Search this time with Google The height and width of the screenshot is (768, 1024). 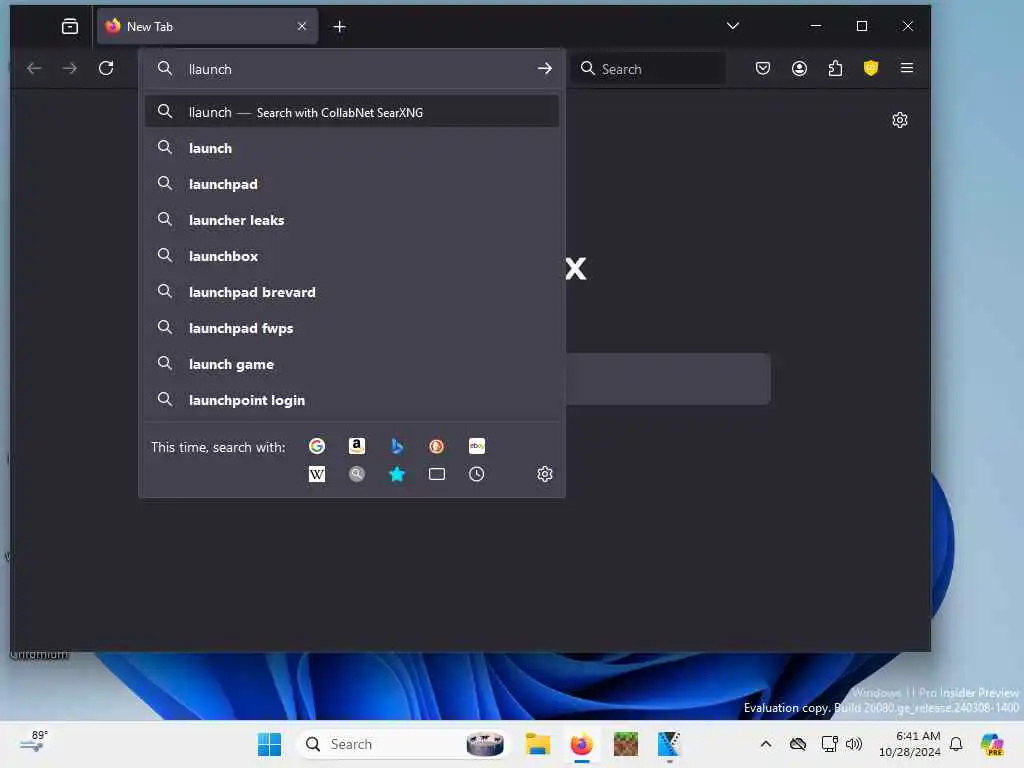317,446
